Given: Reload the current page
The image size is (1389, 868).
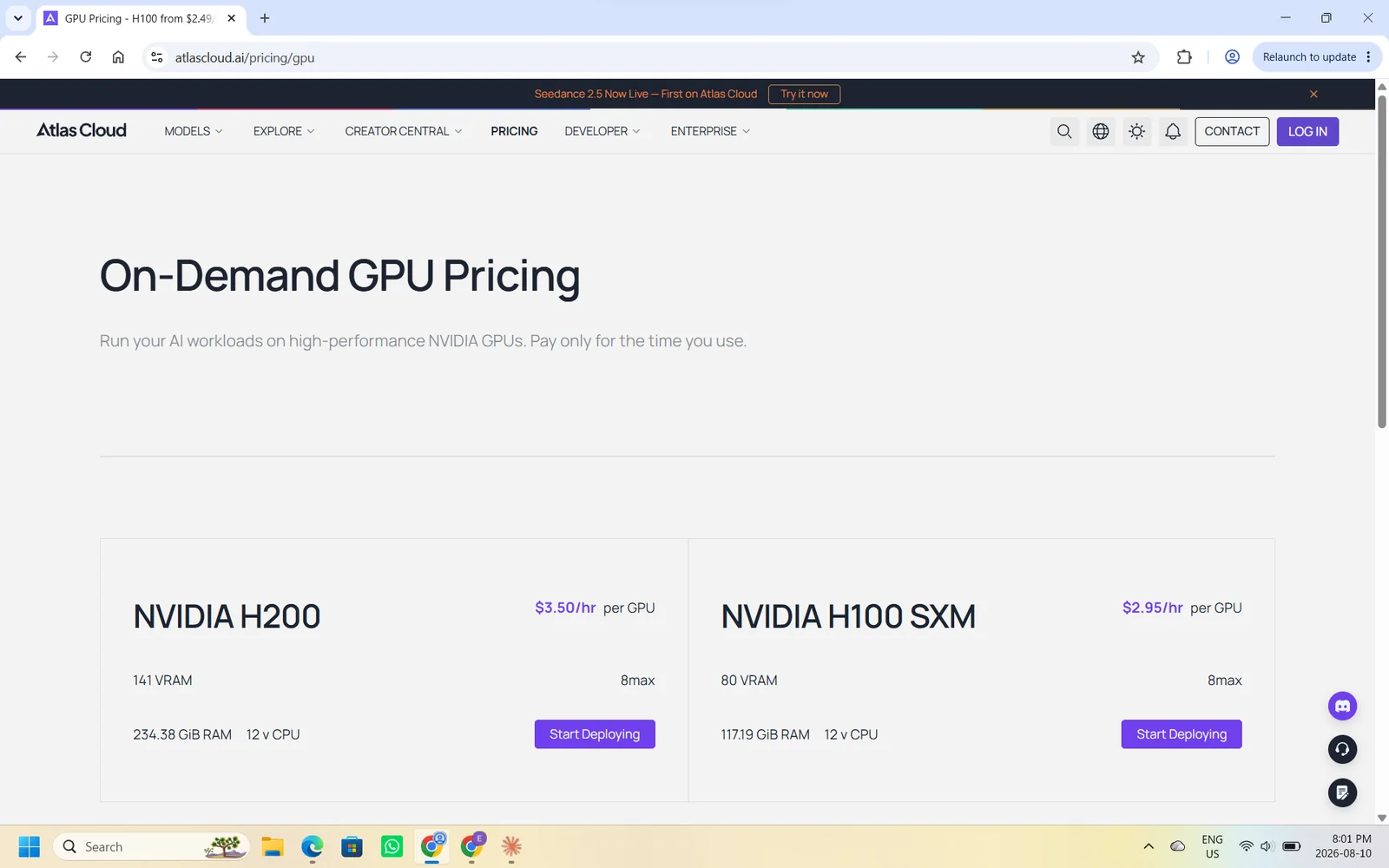Looking at the screenshot, I should (x=85, y=57).
